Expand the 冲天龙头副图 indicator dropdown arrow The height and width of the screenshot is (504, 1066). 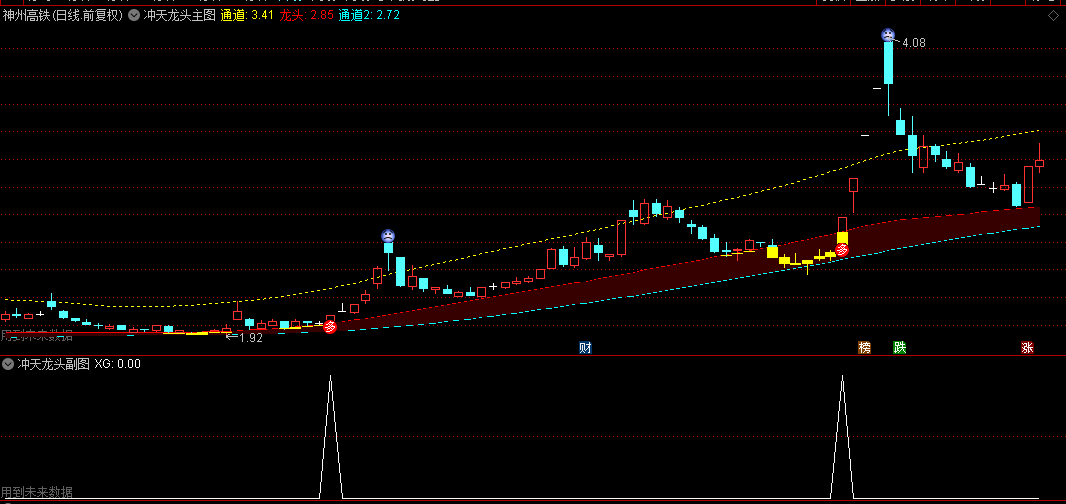click(7, 364)
